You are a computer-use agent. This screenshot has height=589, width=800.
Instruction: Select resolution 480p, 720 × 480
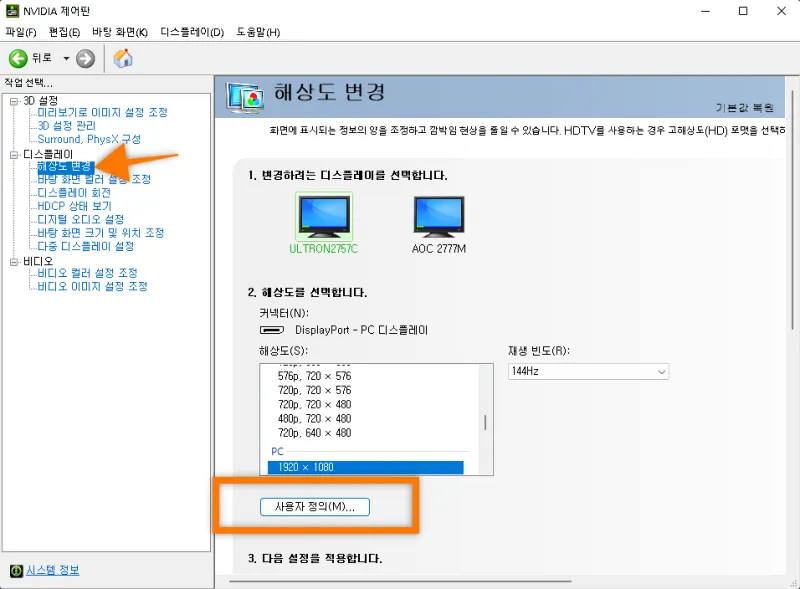(x=314, y=419)
